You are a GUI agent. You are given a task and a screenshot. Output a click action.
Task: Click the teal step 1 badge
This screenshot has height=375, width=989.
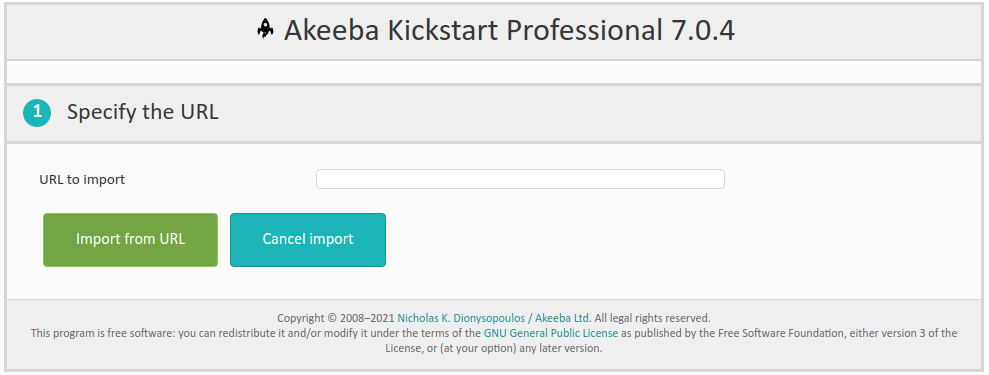click(37, 113)
